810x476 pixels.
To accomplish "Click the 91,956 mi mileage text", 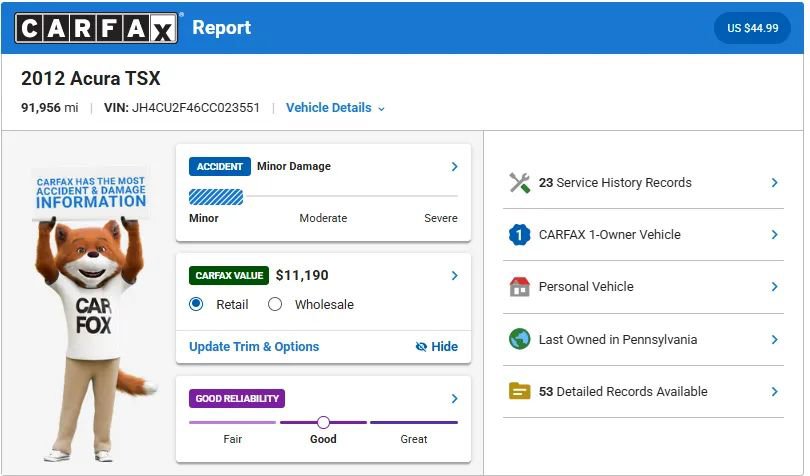I will click(50, 108).
